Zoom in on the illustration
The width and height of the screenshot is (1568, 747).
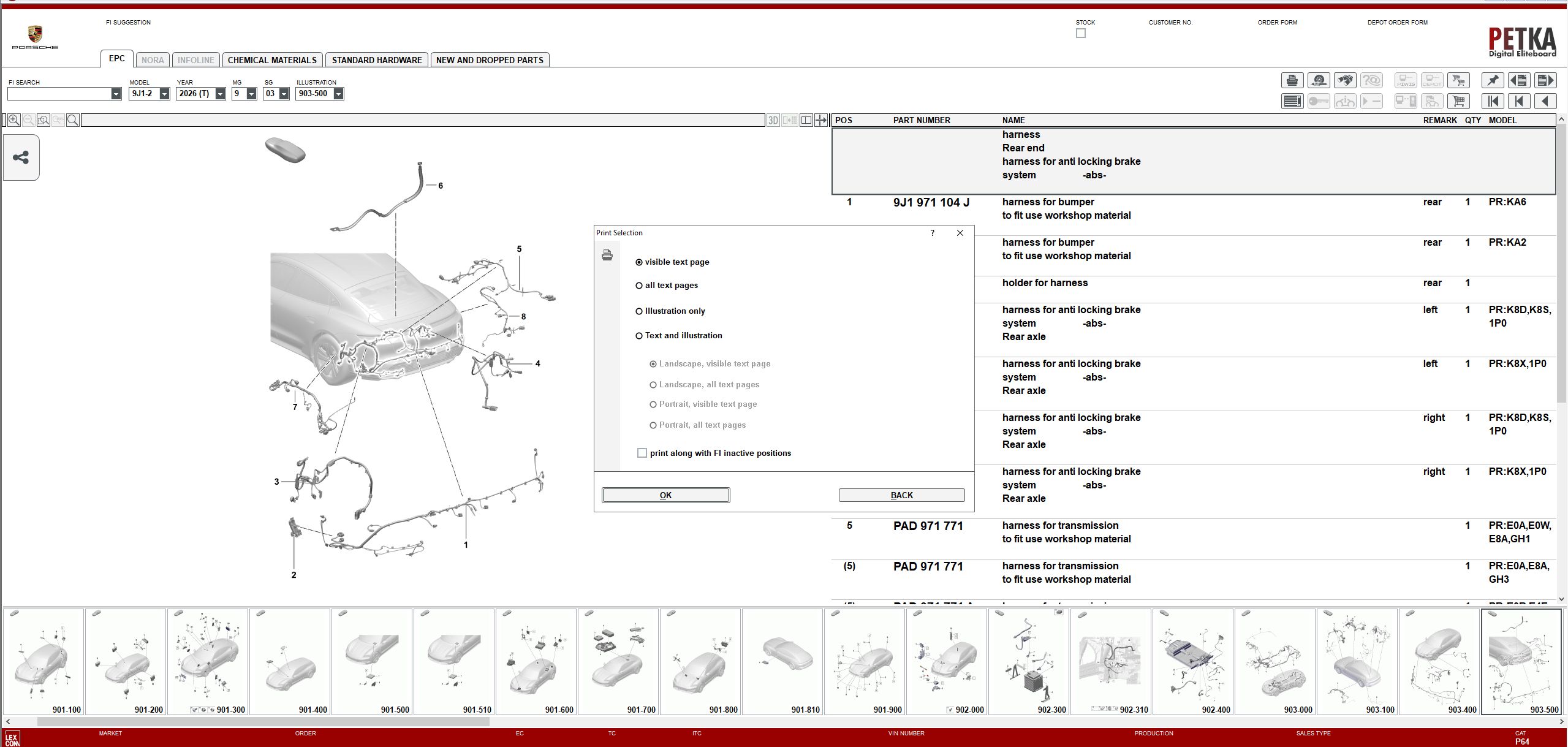point(13,120)
